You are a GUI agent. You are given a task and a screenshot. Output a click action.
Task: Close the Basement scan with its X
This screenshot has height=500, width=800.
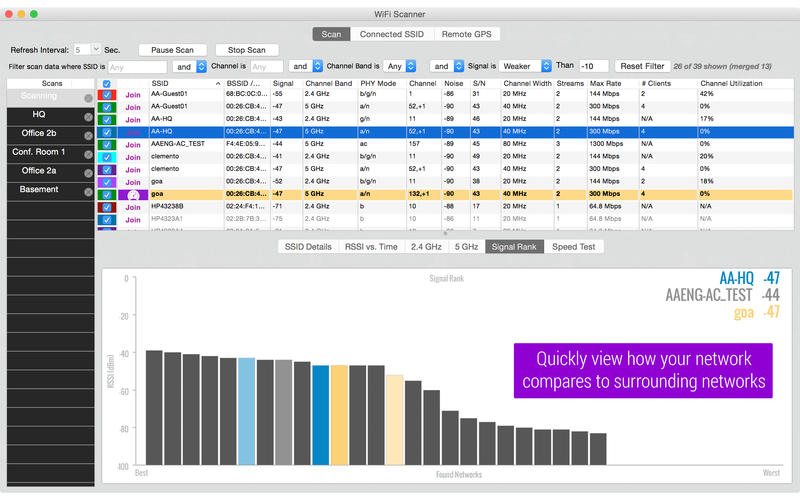pyautogui.click(x=88, y=190)
